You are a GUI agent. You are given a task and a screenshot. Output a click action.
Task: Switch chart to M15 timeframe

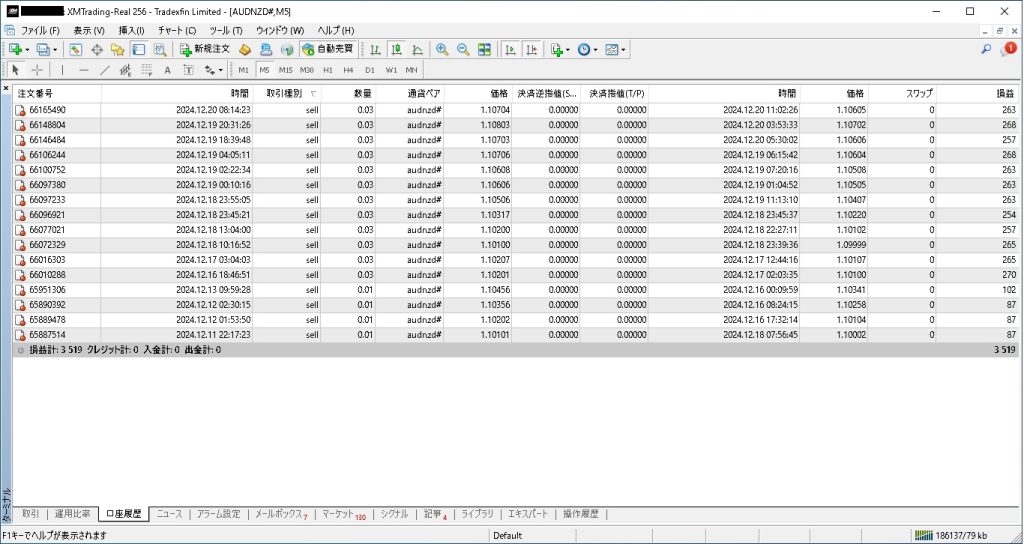click(x=286, y=70)
